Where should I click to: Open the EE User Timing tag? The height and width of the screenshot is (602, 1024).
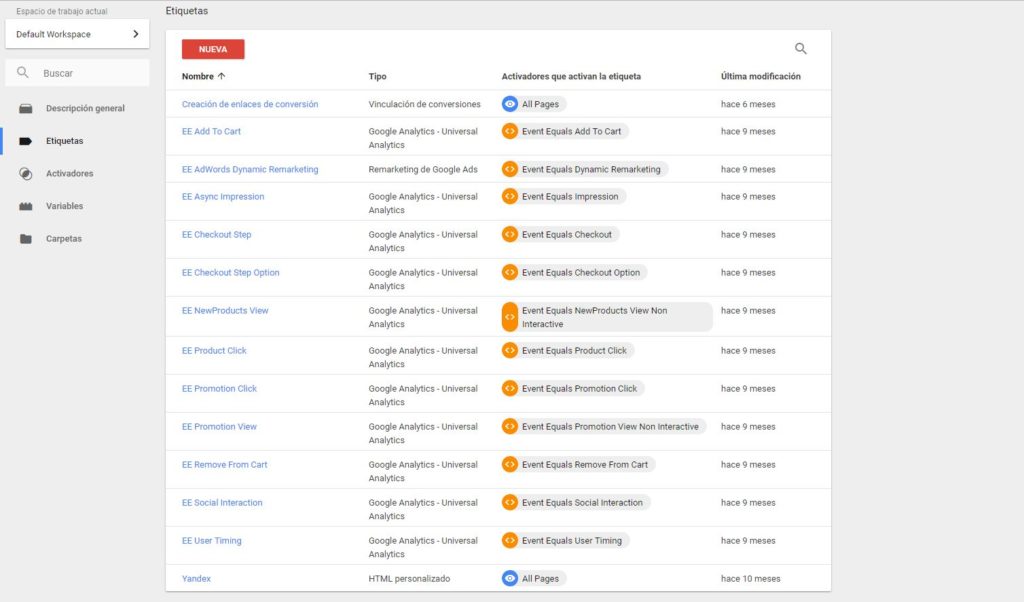(x=212, y=540)
